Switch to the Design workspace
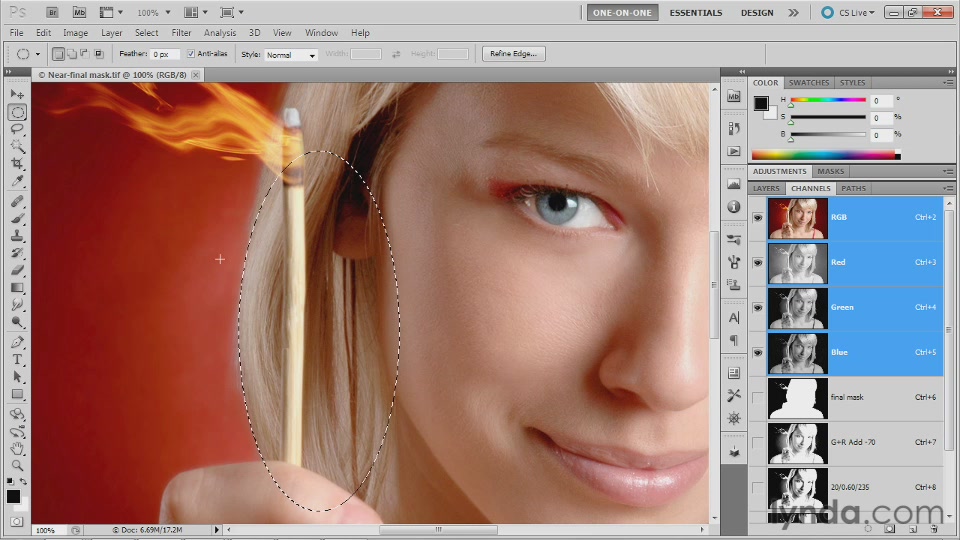This screenshot has width=960, height=540. [757, 12]
